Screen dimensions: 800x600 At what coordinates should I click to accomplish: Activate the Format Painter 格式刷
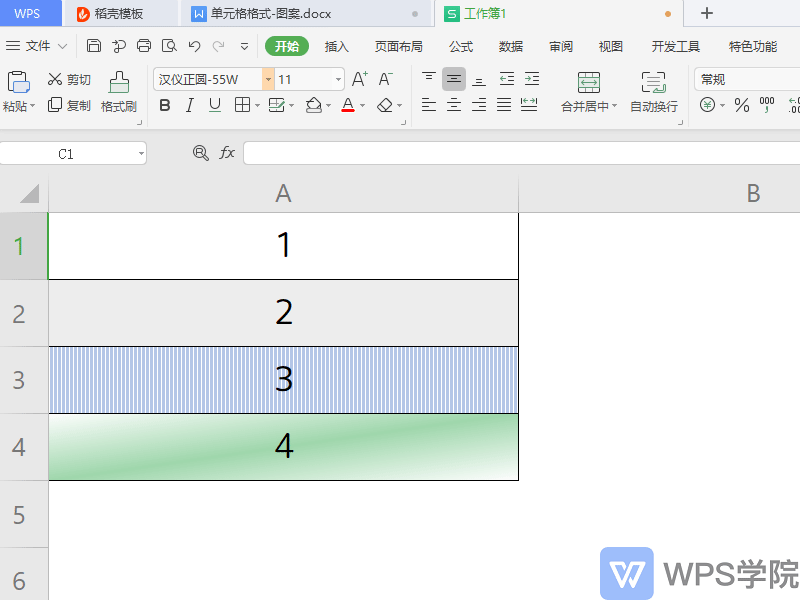coord(119,92)
